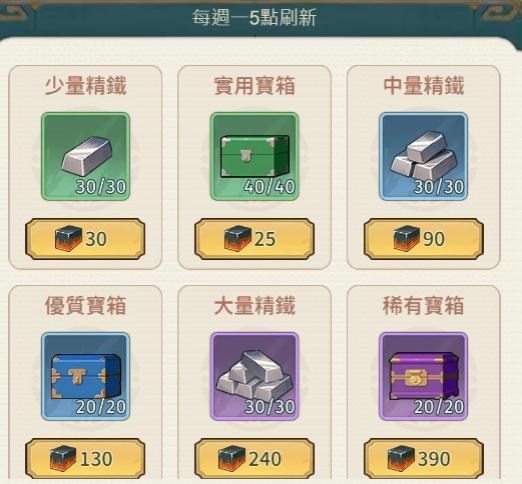Tap the 40/40 stock count on green chest
The height and width of the screenshot is (484, 522).
pyautogui.click(x=269, y=187)
